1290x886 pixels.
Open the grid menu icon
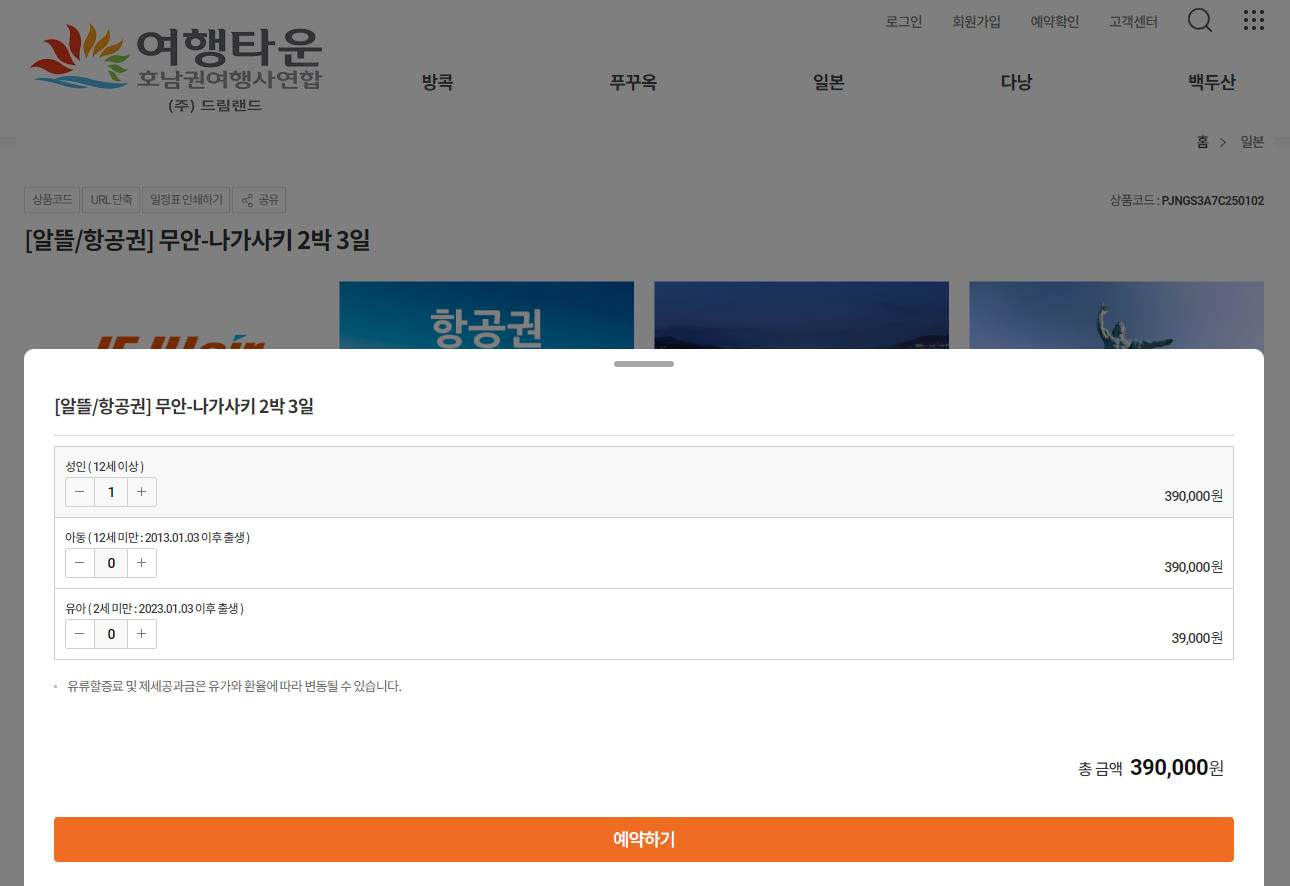tap(1253, 20)
